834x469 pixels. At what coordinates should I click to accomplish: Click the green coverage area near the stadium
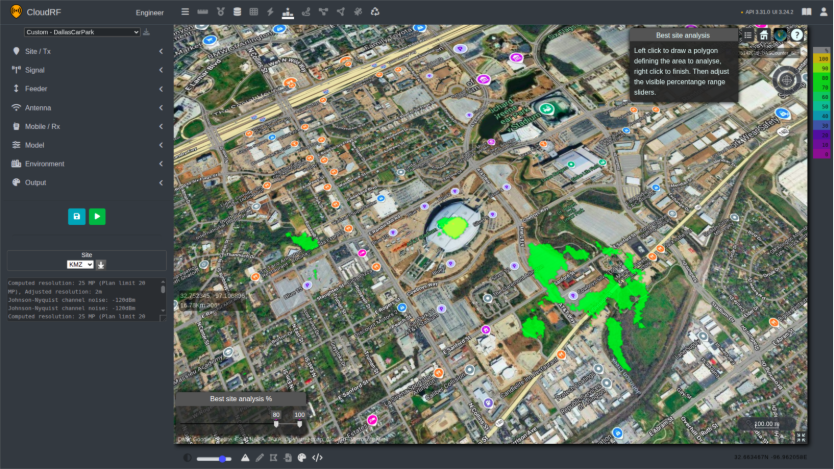click(x=454, y=227)
